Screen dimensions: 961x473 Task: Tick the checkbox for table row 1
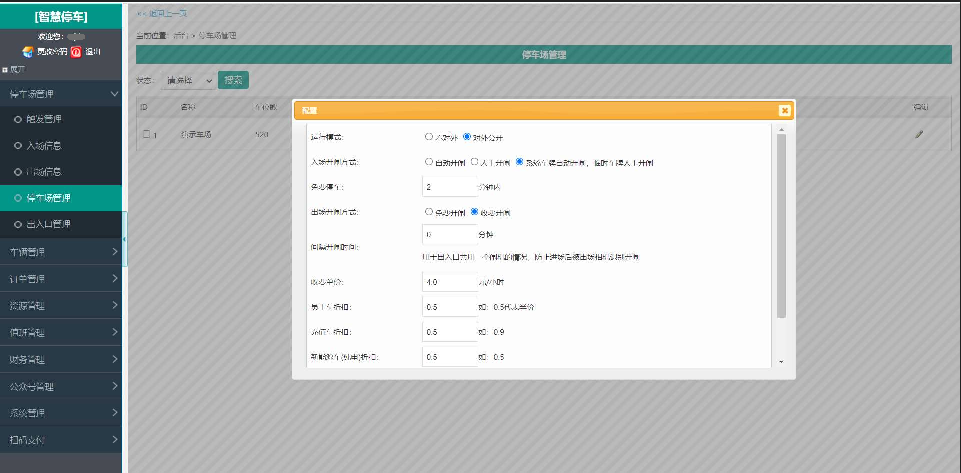(146, 134)
